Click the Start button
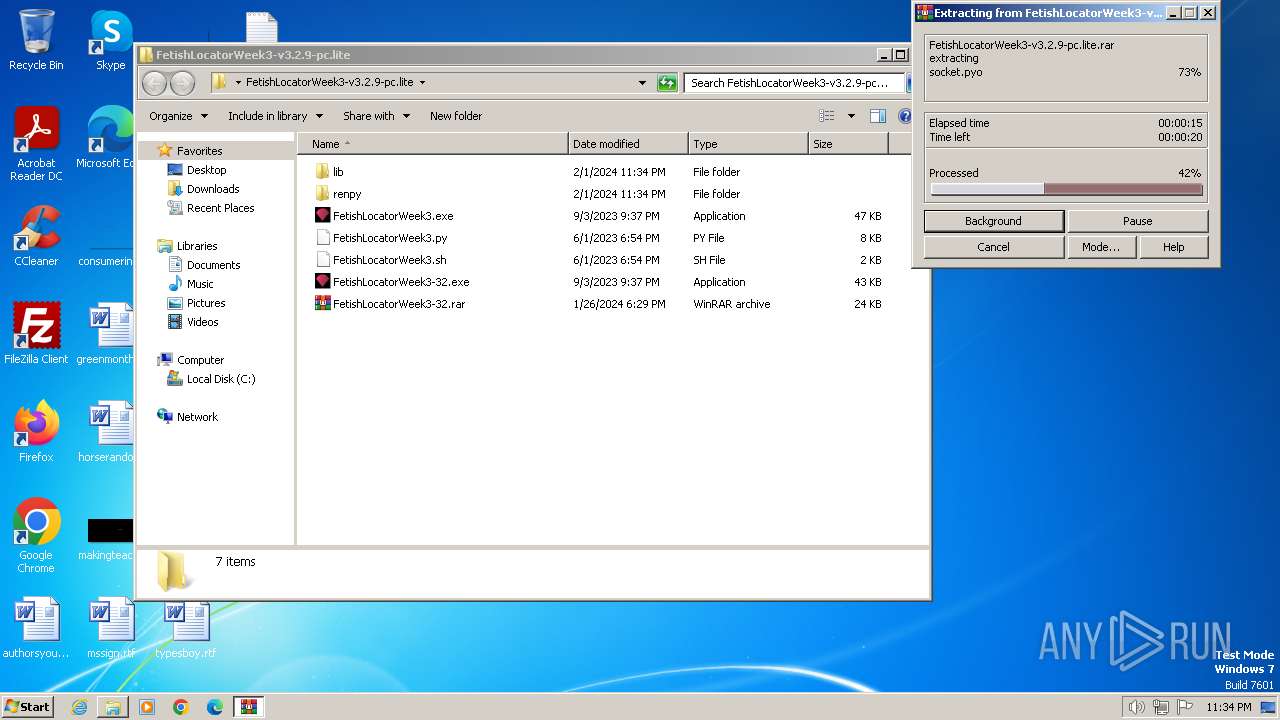Image resolution: width=1280 pixels, height=720 pixels. [28, 707]
